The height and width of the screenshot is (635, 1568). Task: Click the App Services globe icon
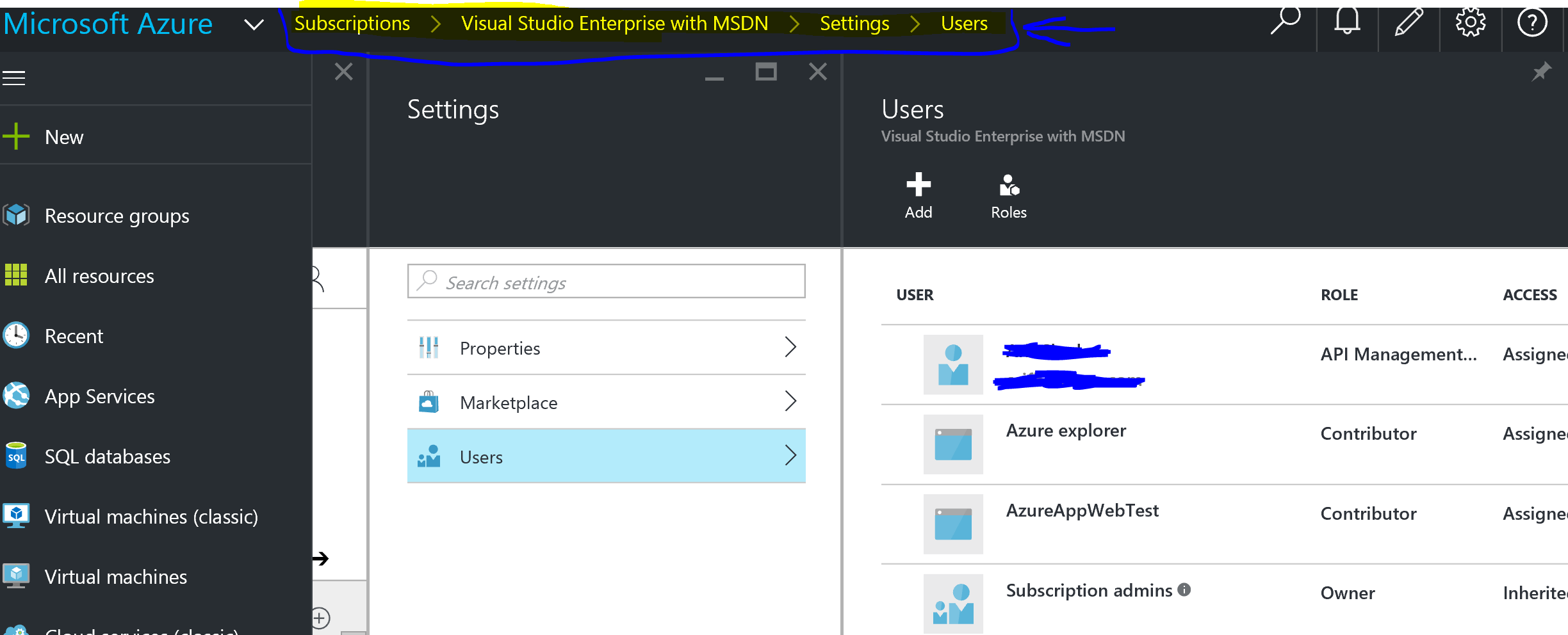click(x=16, y=396)
